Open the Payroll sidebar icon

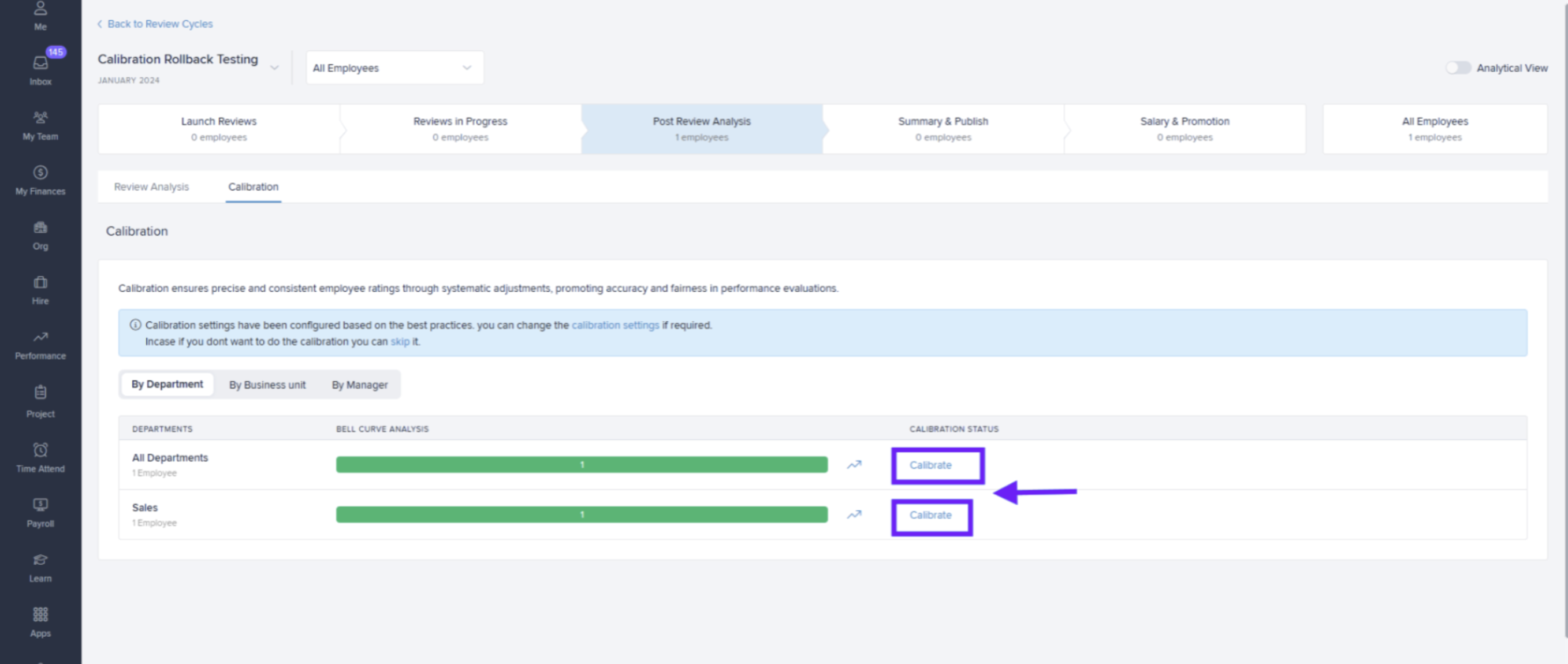point(40,512)
